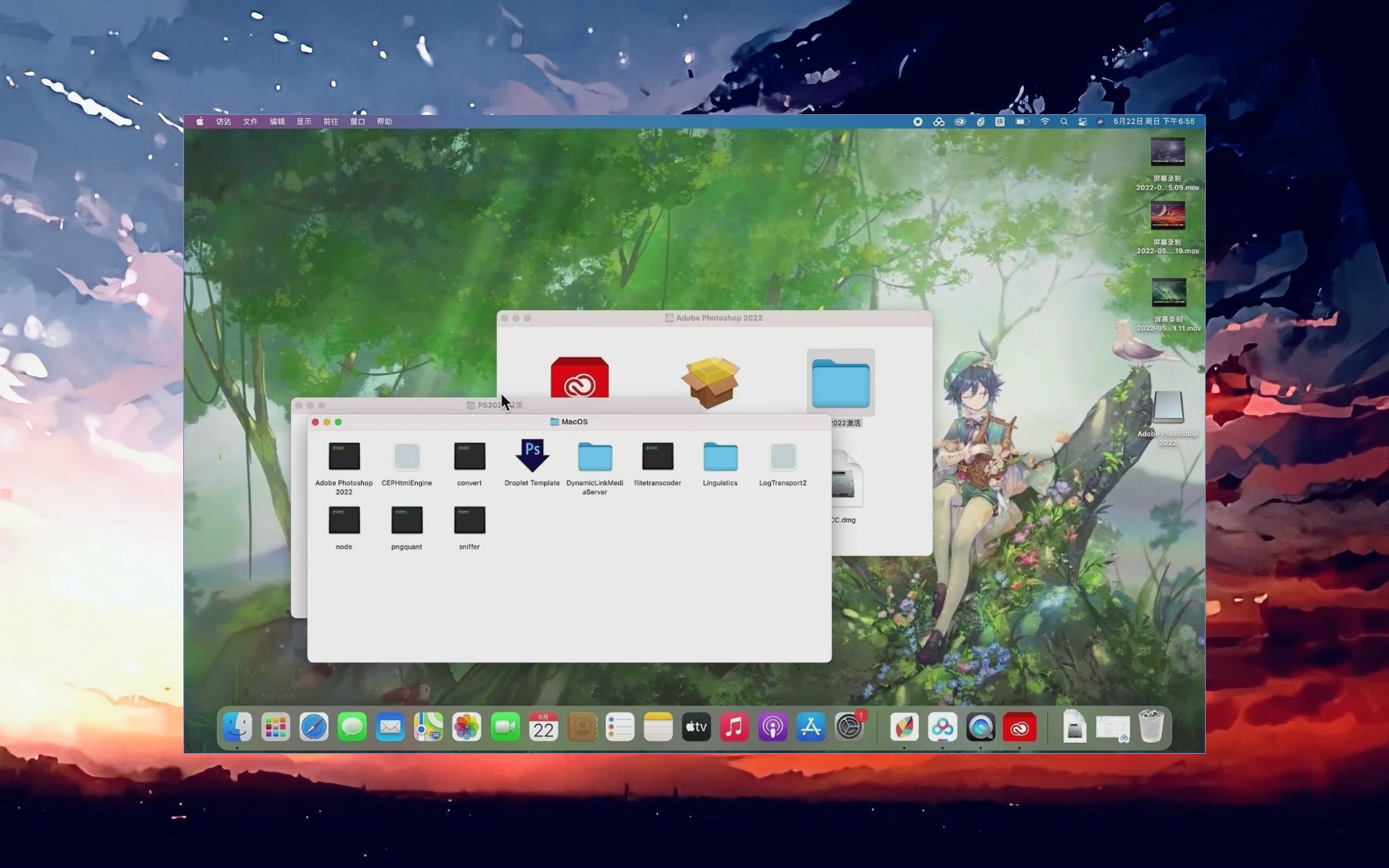Click the Creative Cloud menu bar icon
The image size is (1389, 868).
(960, 121)
